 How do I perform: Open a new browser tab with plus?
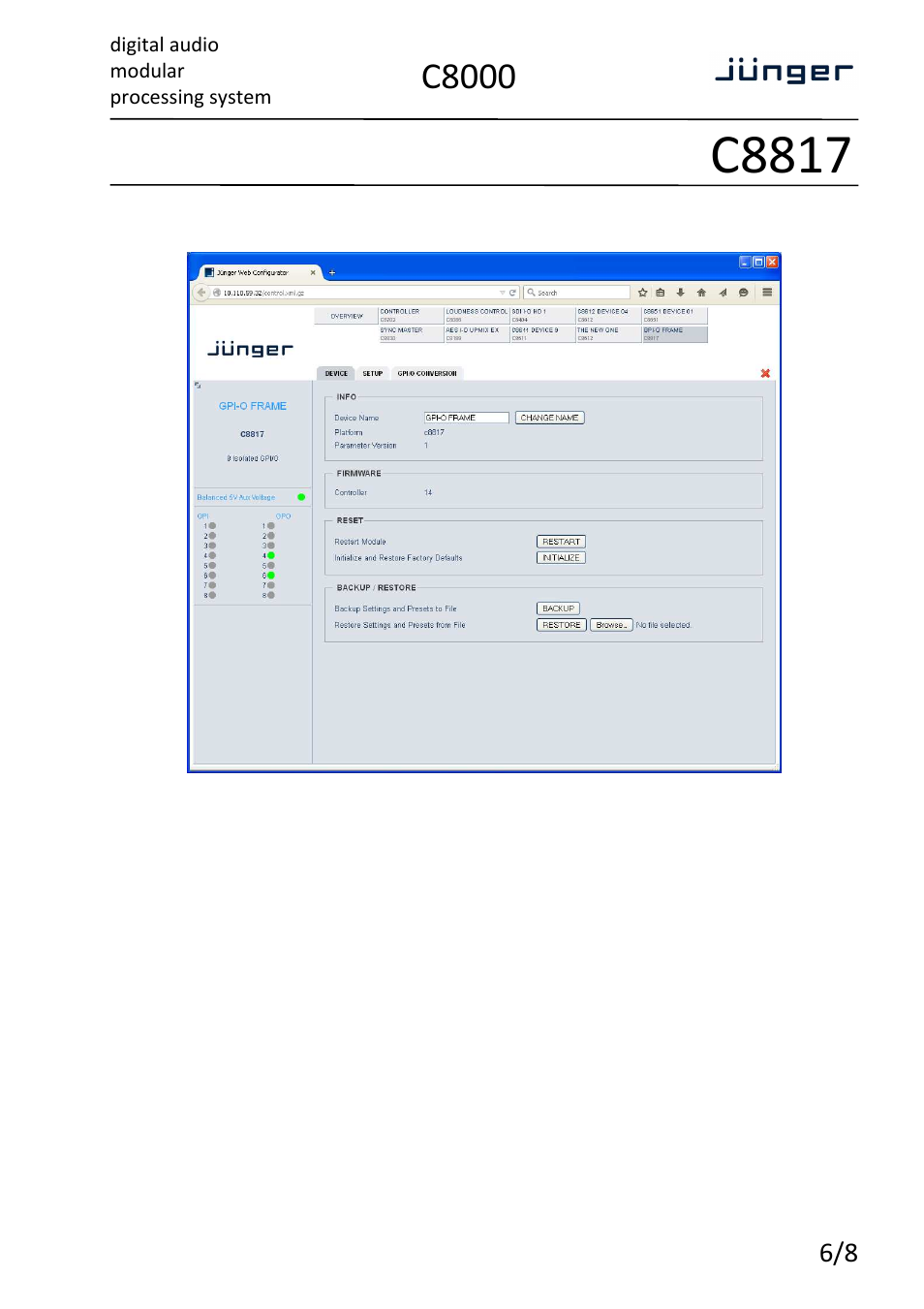point(332,273)
